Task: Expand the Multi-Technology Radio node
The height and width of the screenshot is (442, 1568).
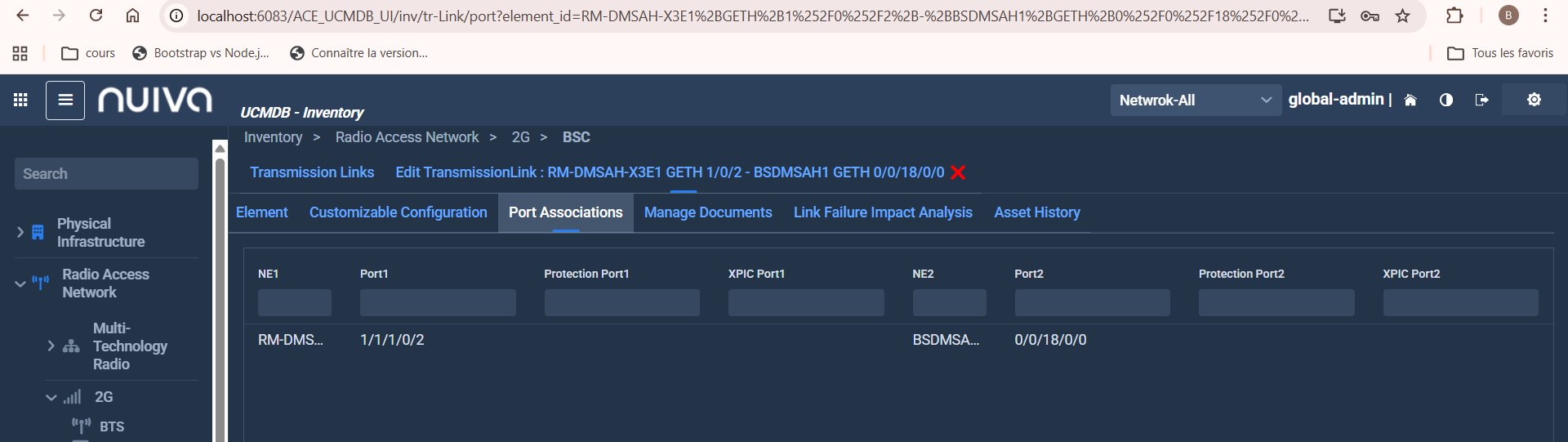Action: click(x=51, y=346)
